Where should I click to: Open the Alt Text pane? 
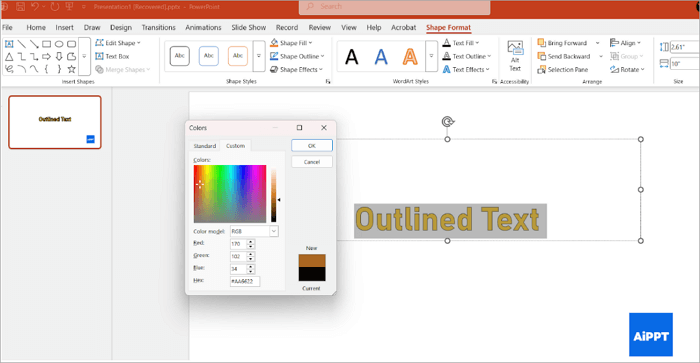coord(515,55)
